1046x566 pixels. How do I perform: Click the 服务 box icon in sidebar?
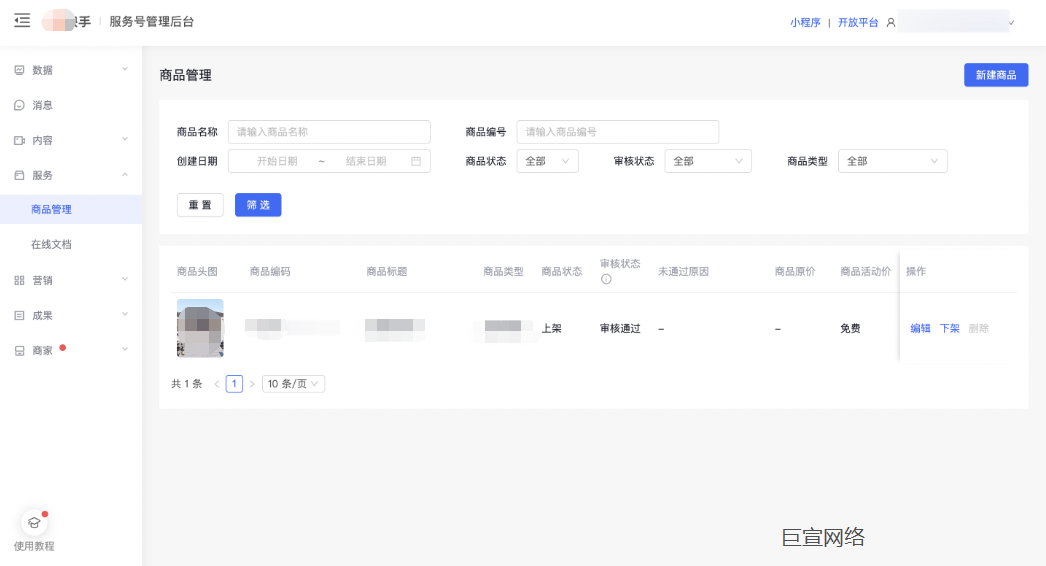click(19, 175)
